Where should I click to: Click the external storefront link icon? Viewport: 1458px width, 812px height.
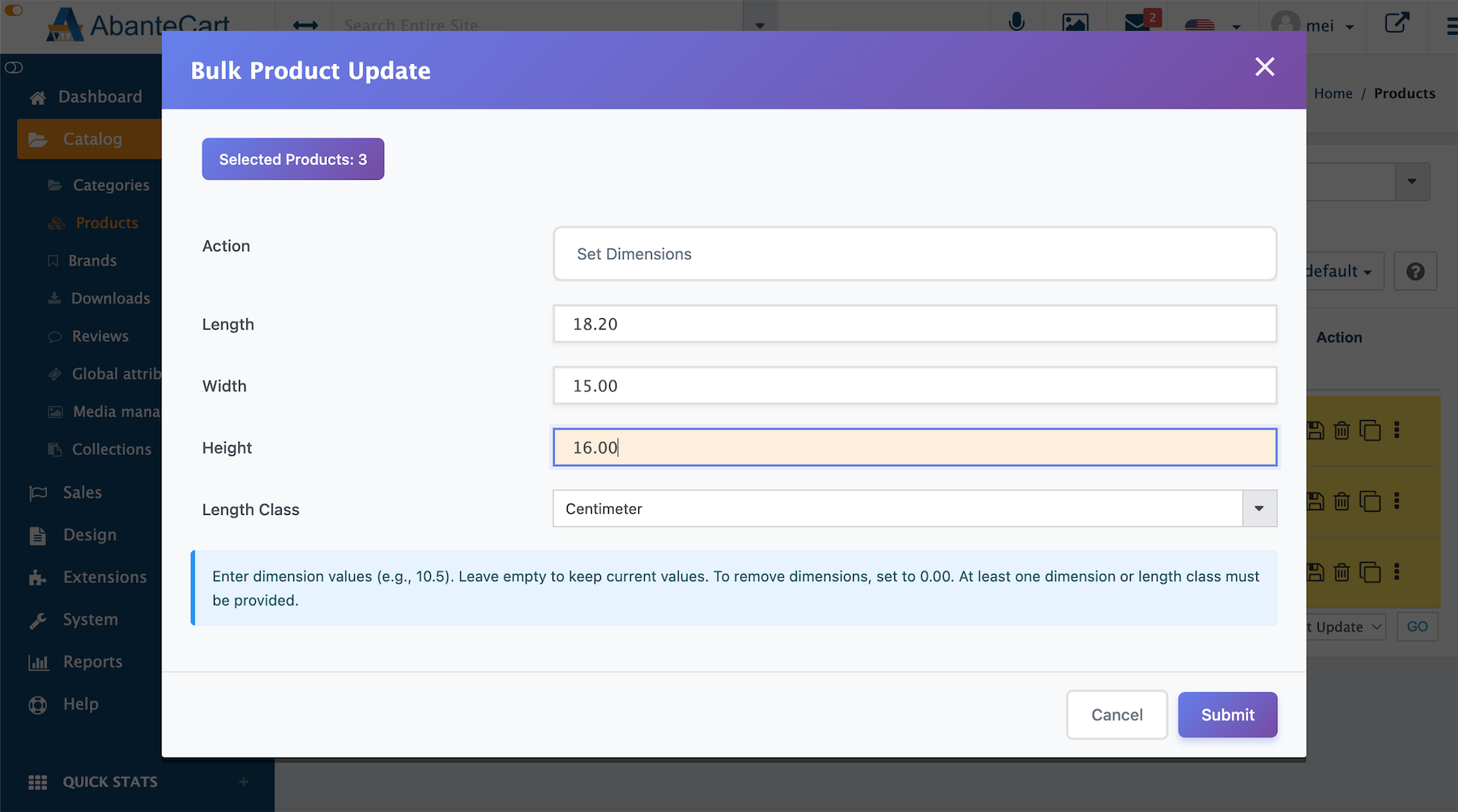coord(1396,23)
